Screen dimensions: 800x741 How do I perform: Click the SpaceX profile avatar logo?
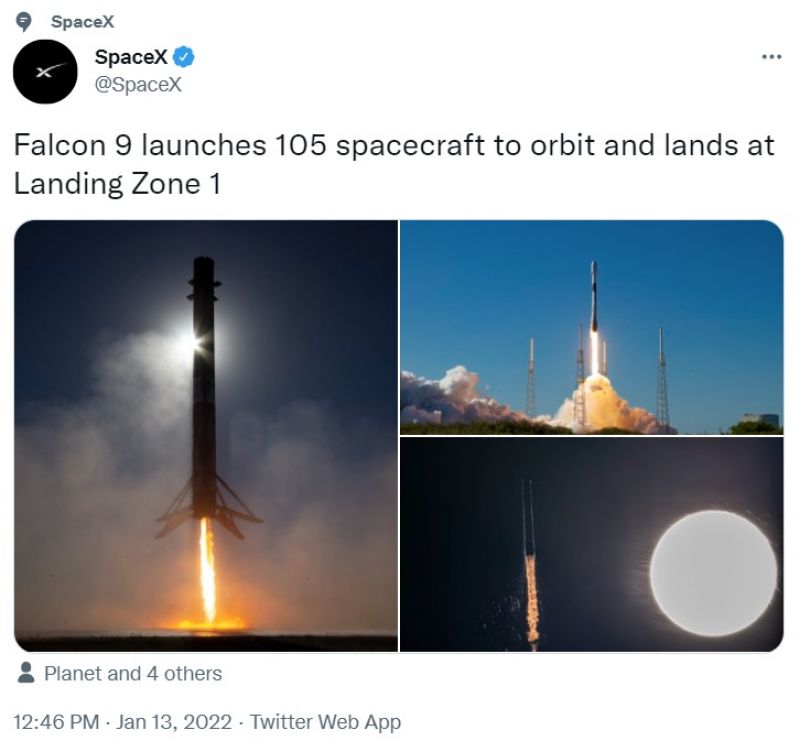point(45,71)
